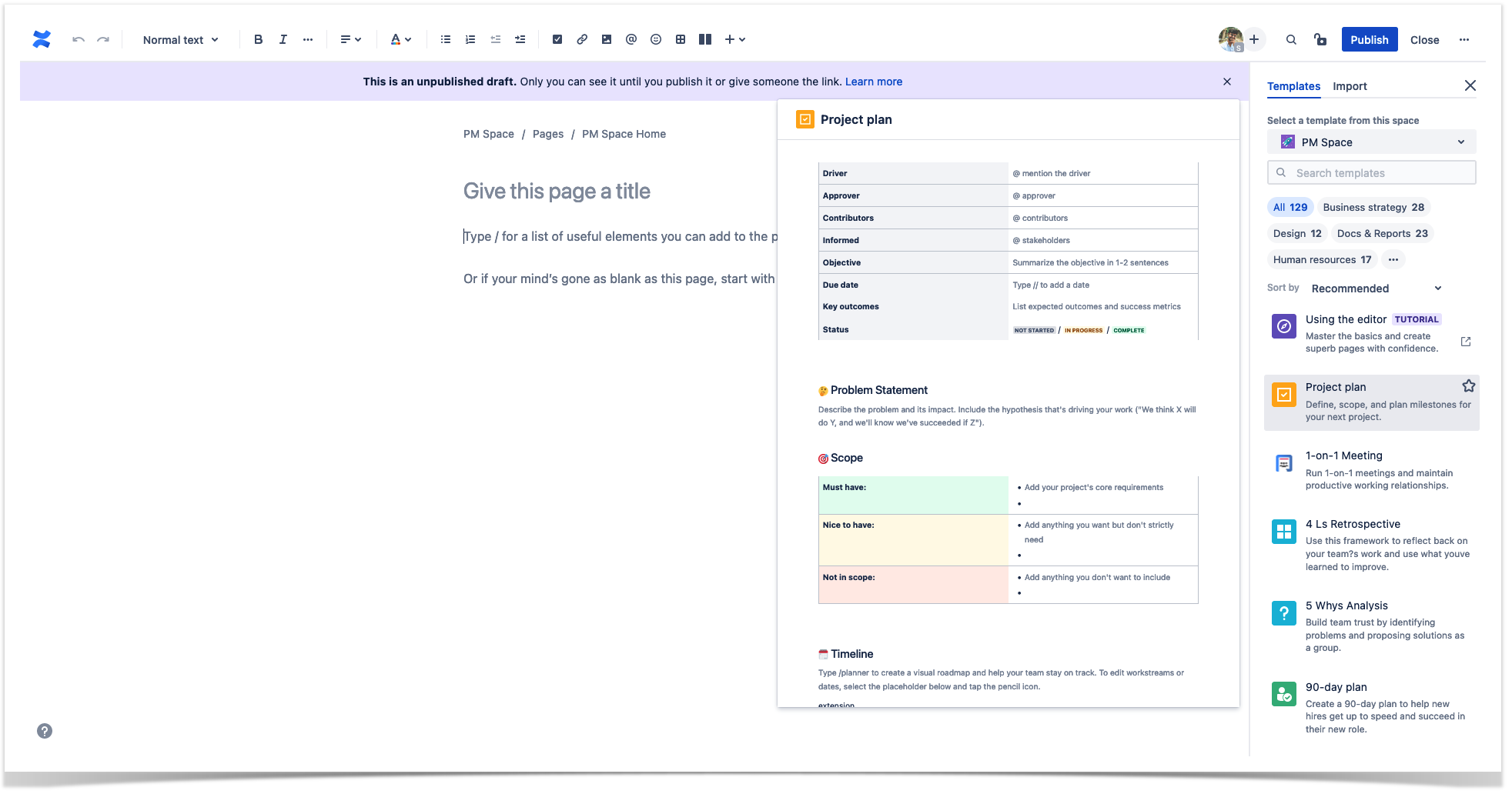Open the text color picker
This screenshot has height=794, width=1512.
(400, 39)
